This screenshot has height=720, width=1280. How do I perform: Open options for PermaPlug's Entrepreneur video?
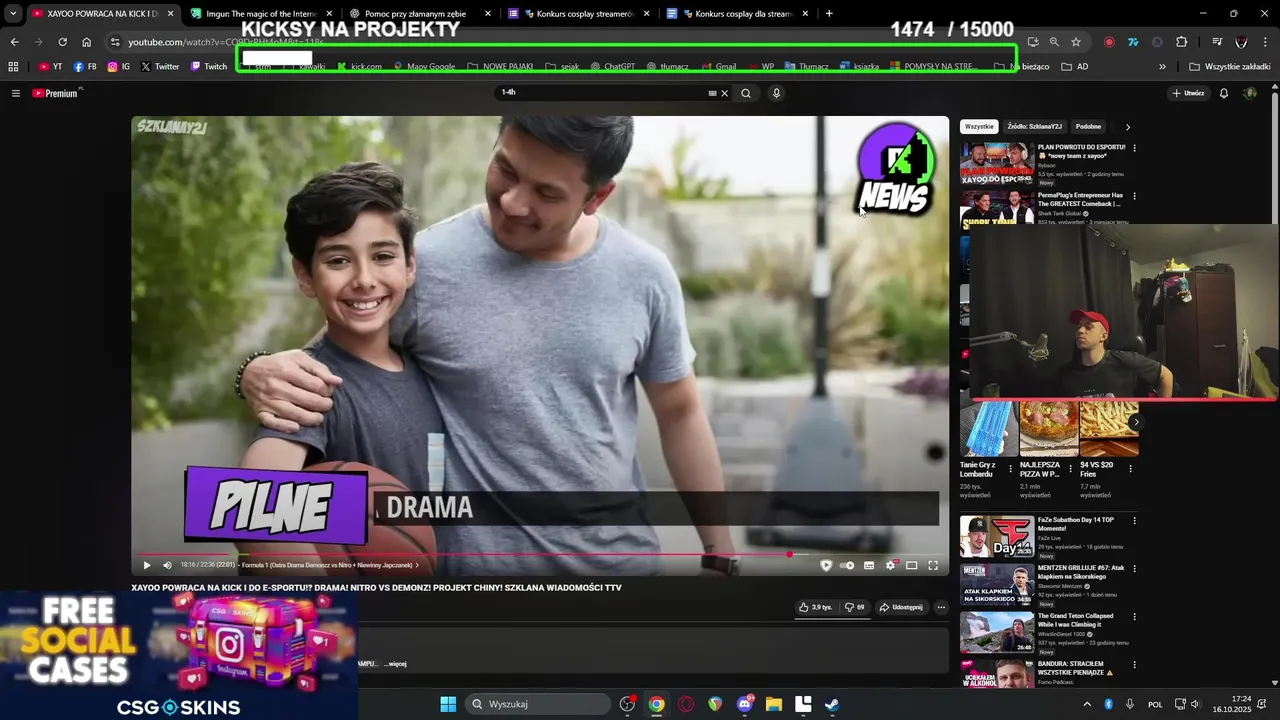pyautogui.click(x=1134, y=196)
